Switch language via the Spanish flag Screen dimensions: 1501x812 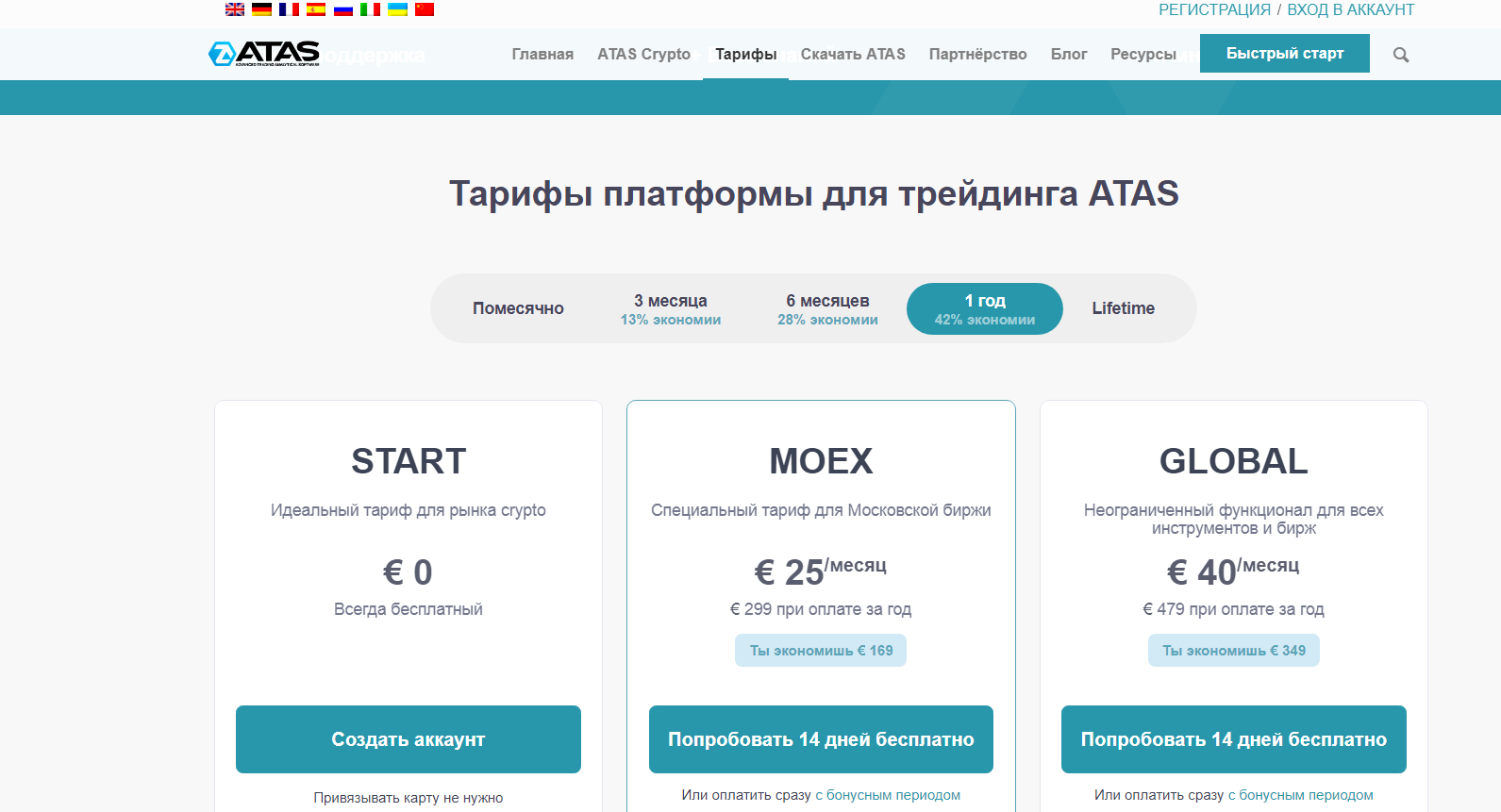tap(316, 9)
